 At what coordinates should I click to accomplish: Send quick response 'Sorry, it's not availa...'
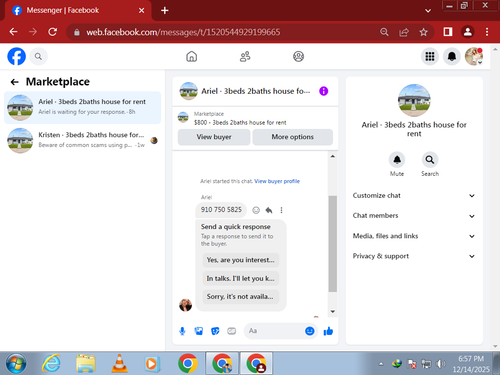(241, 297)
